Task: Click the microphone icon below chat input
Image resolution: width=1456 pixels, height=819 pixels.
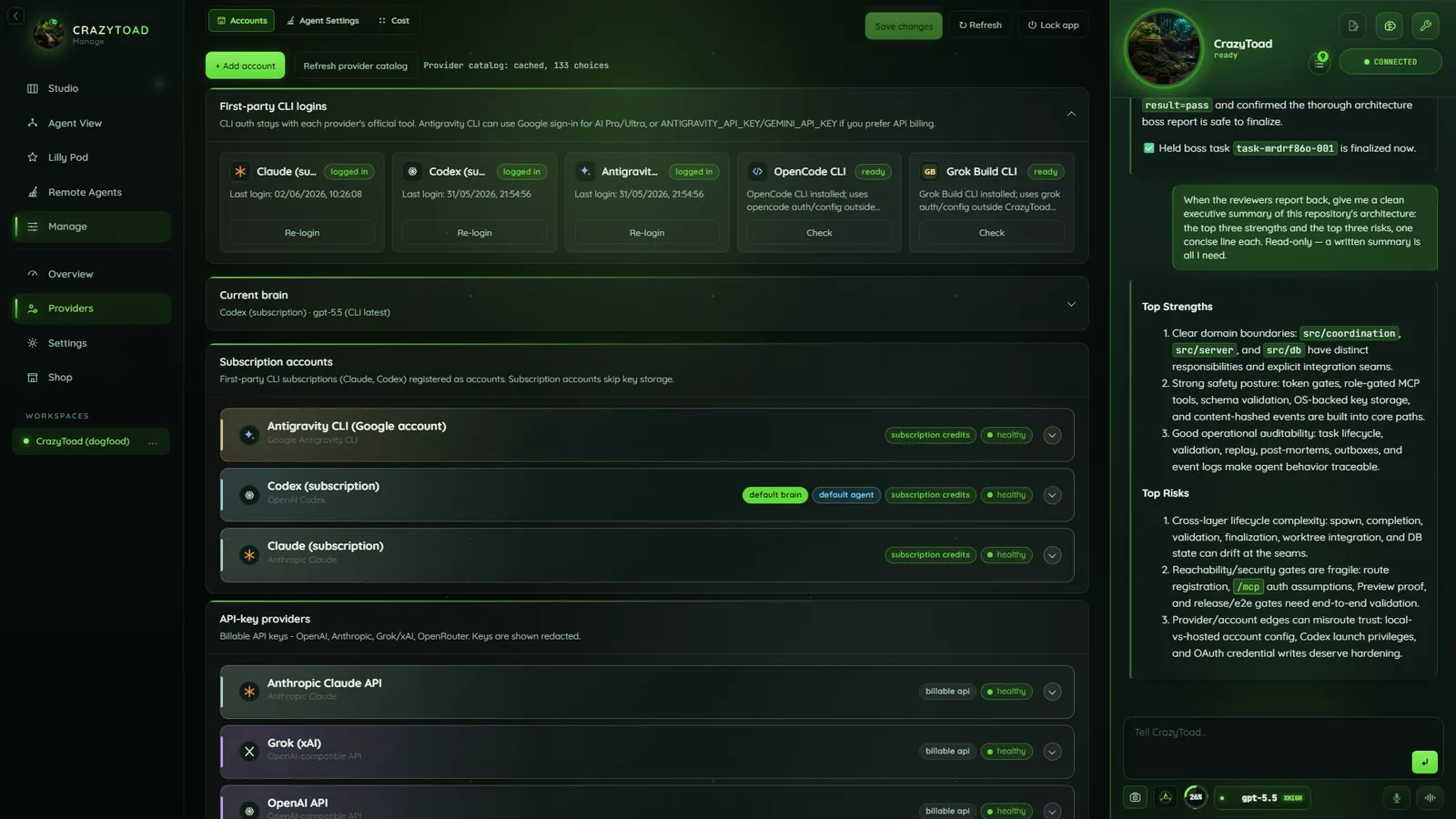Action: [1397, 797]
